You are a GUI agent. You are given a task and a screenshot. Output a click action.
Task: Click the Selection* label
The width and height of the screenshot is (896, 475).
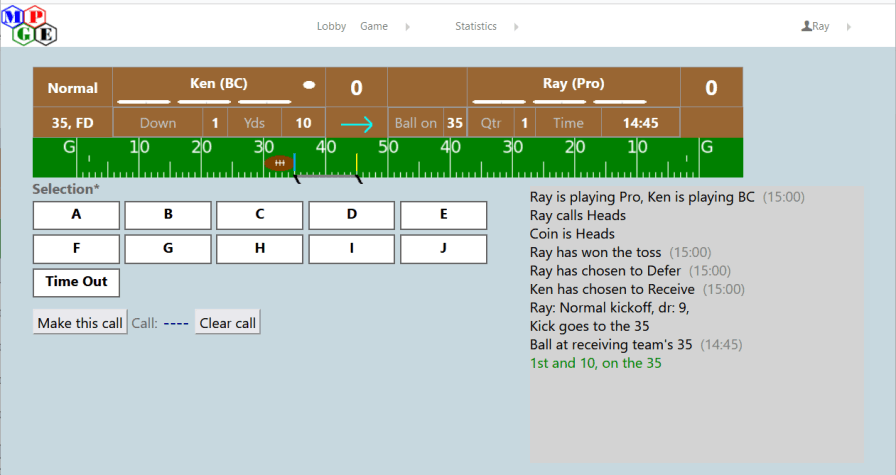66,189
